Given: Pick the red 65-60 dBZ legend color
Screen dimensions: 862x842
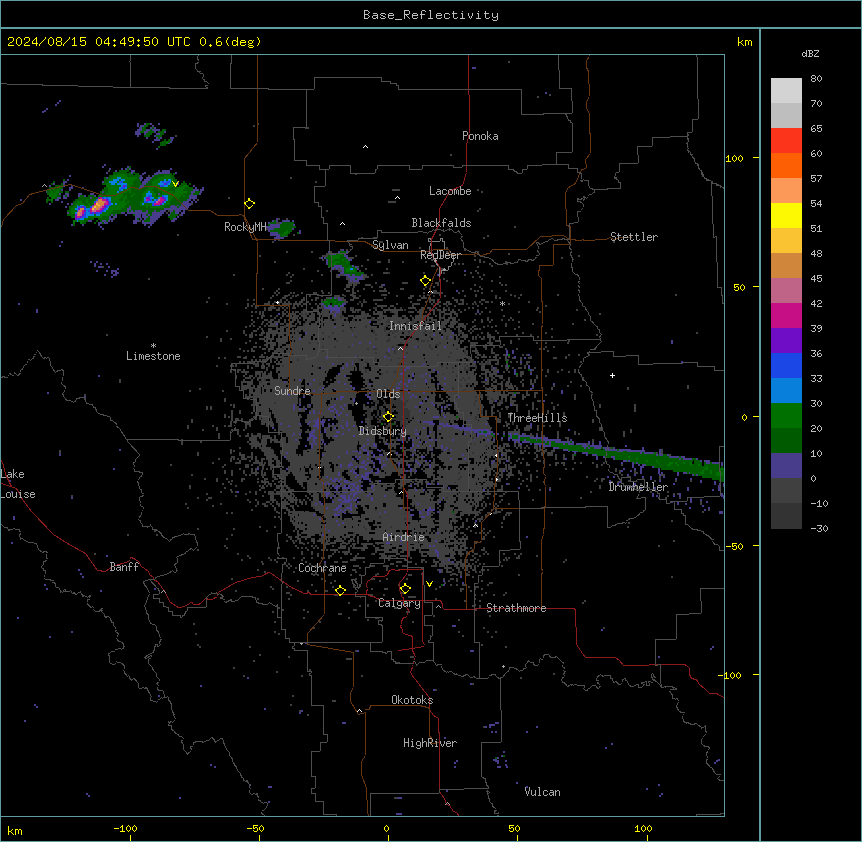Looking at the screenshot, I should click(x=786, y=141).
